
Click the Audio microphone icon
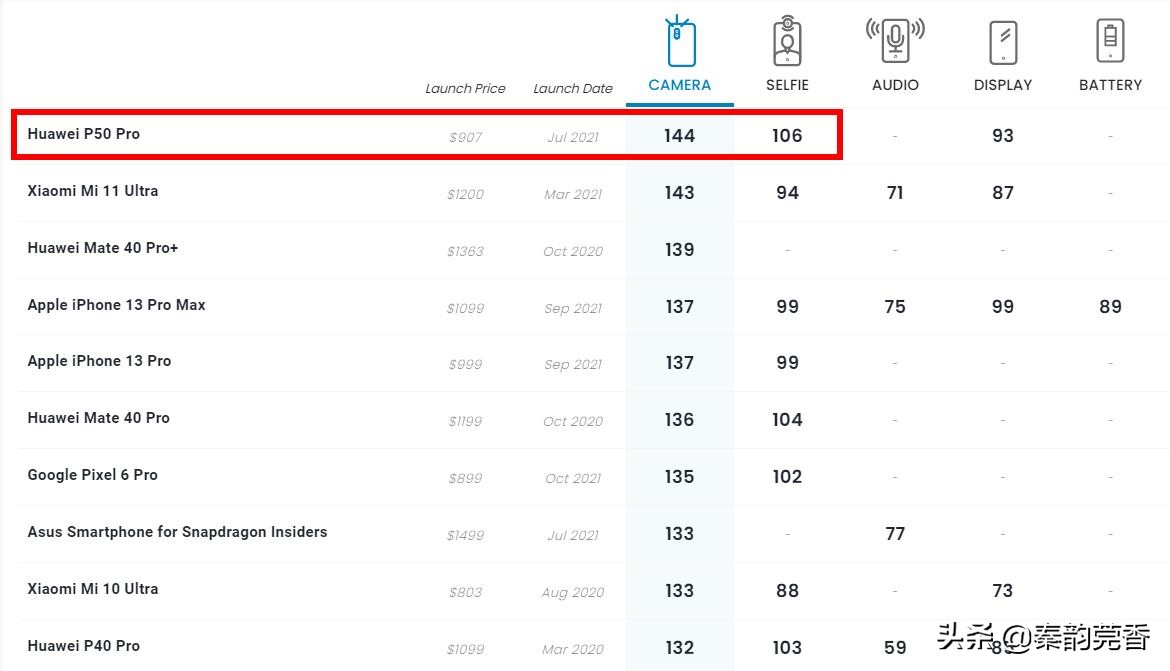895,40
